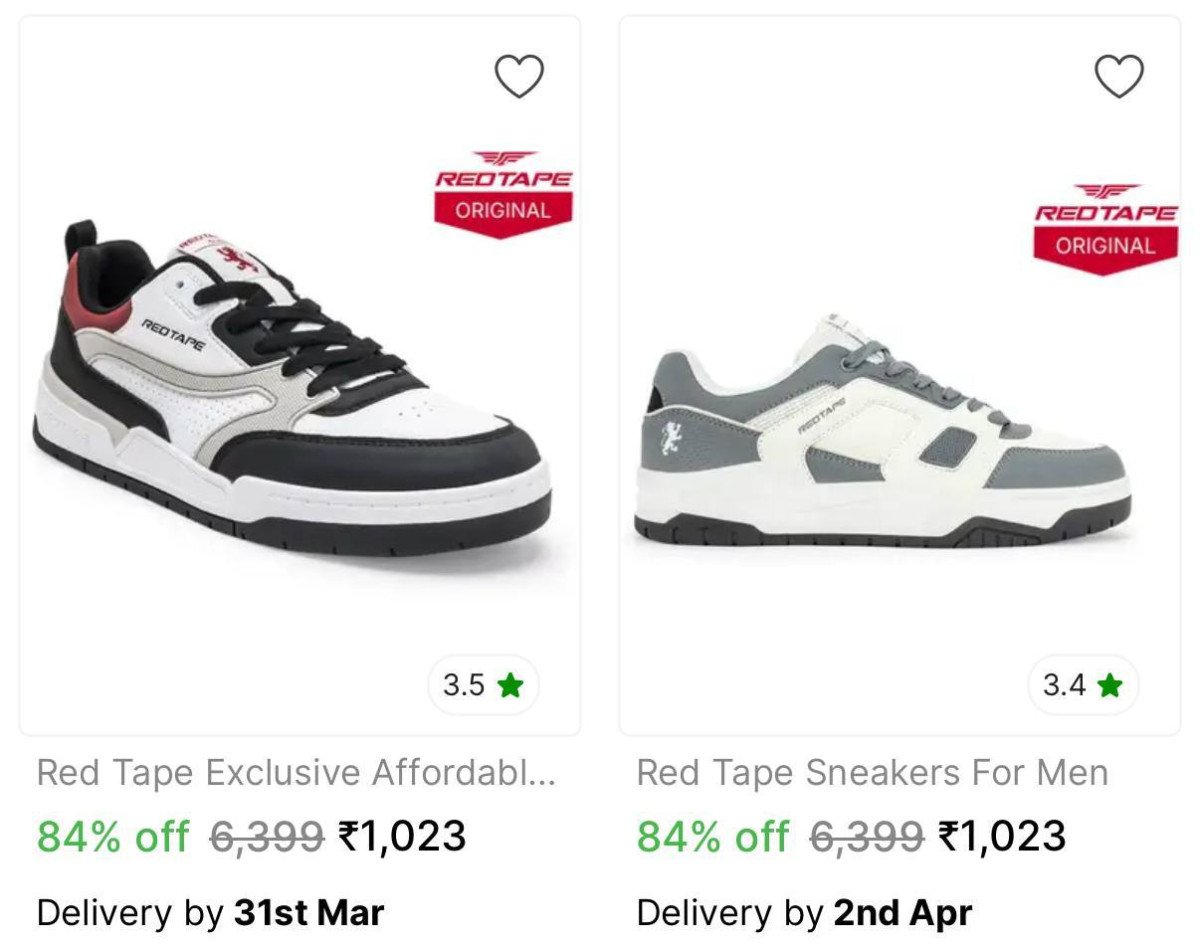Click the wishlist heart on the black sneaker

[x=517, y=75]
